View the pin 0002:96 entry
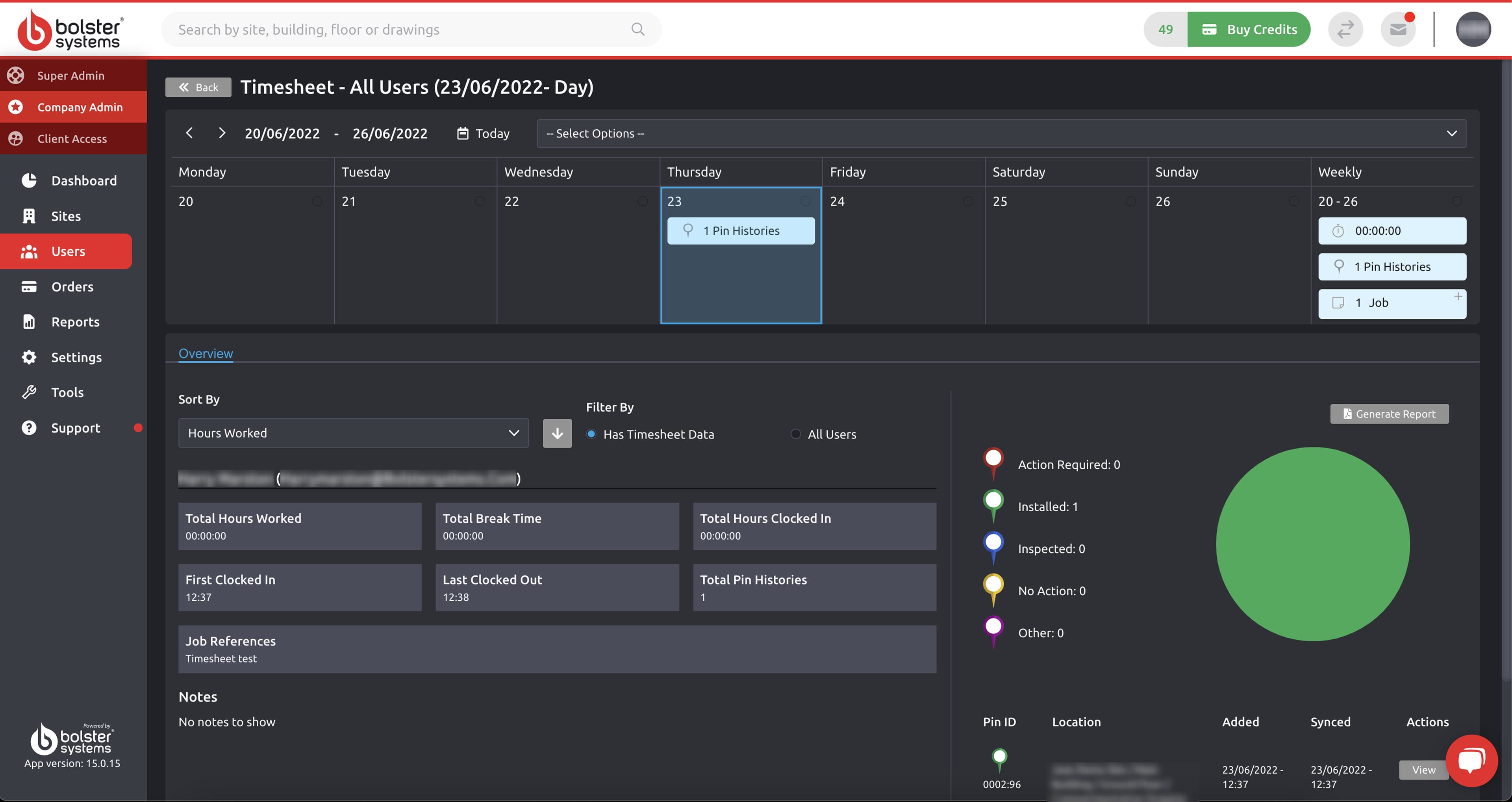1512x802 pixels. (x=1423, y=770)
